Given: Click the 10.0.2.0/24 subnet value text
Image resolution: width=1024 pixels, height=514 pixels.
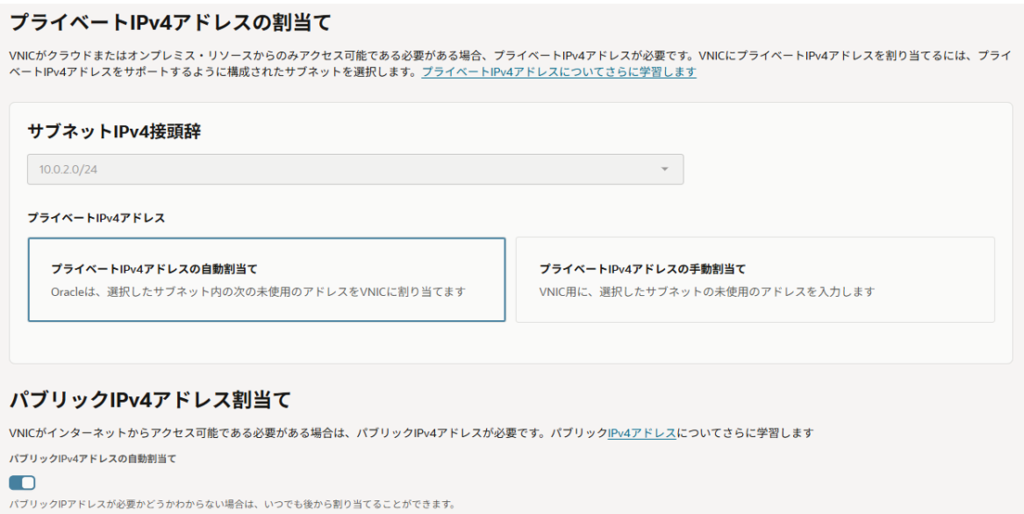Looking at the screenshot, I should tap(68, 169).
